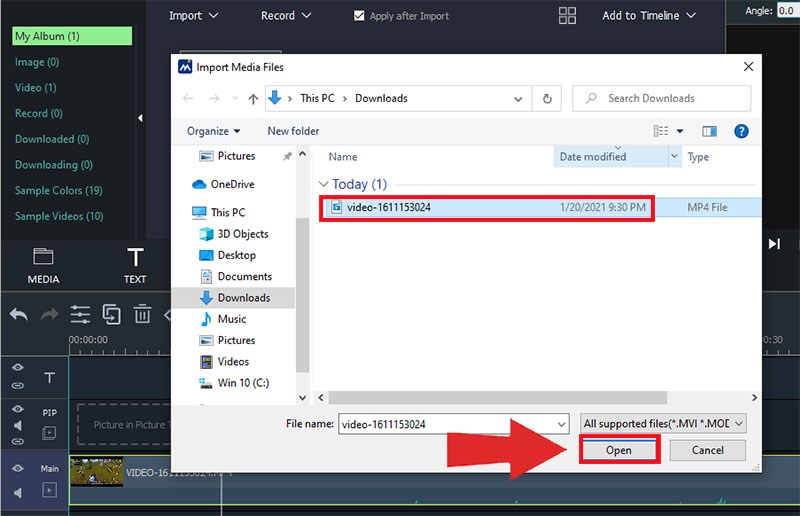Open the MEDIA panel icon
The height and width of the screenshot is (516, 800).
43,265
